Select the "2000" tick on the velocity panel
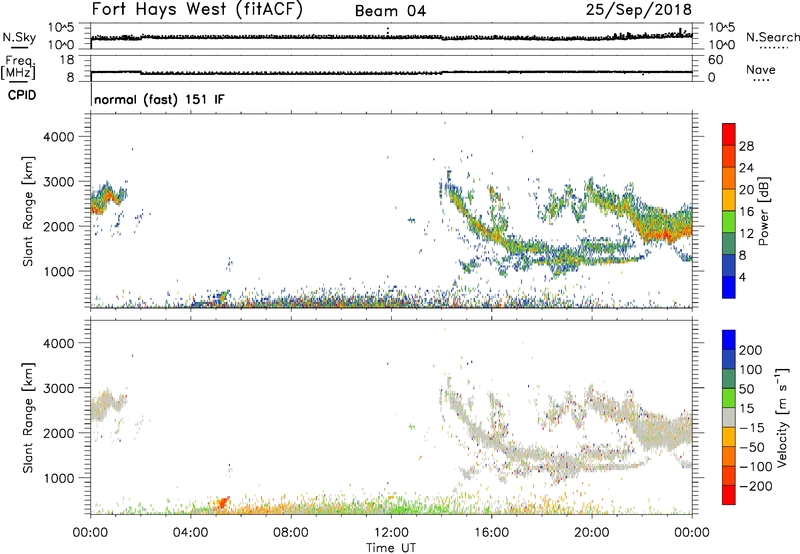Viewport: 800px width, 554px height. [58, 433]
